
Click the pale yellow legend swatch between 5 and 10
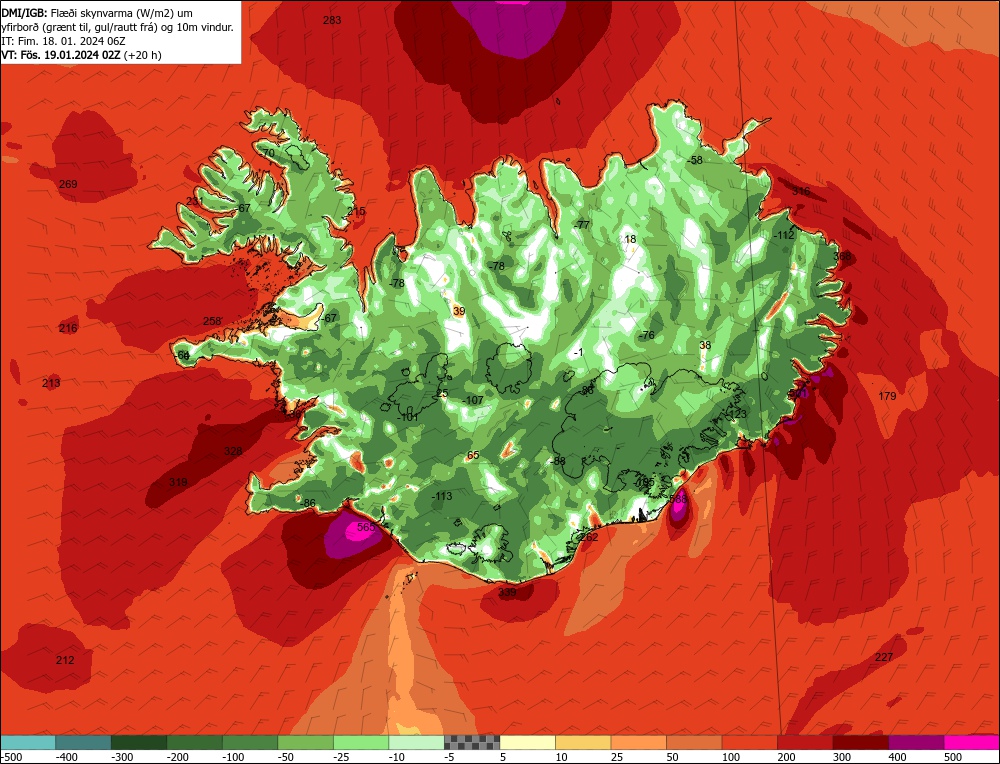pos(527,742)
